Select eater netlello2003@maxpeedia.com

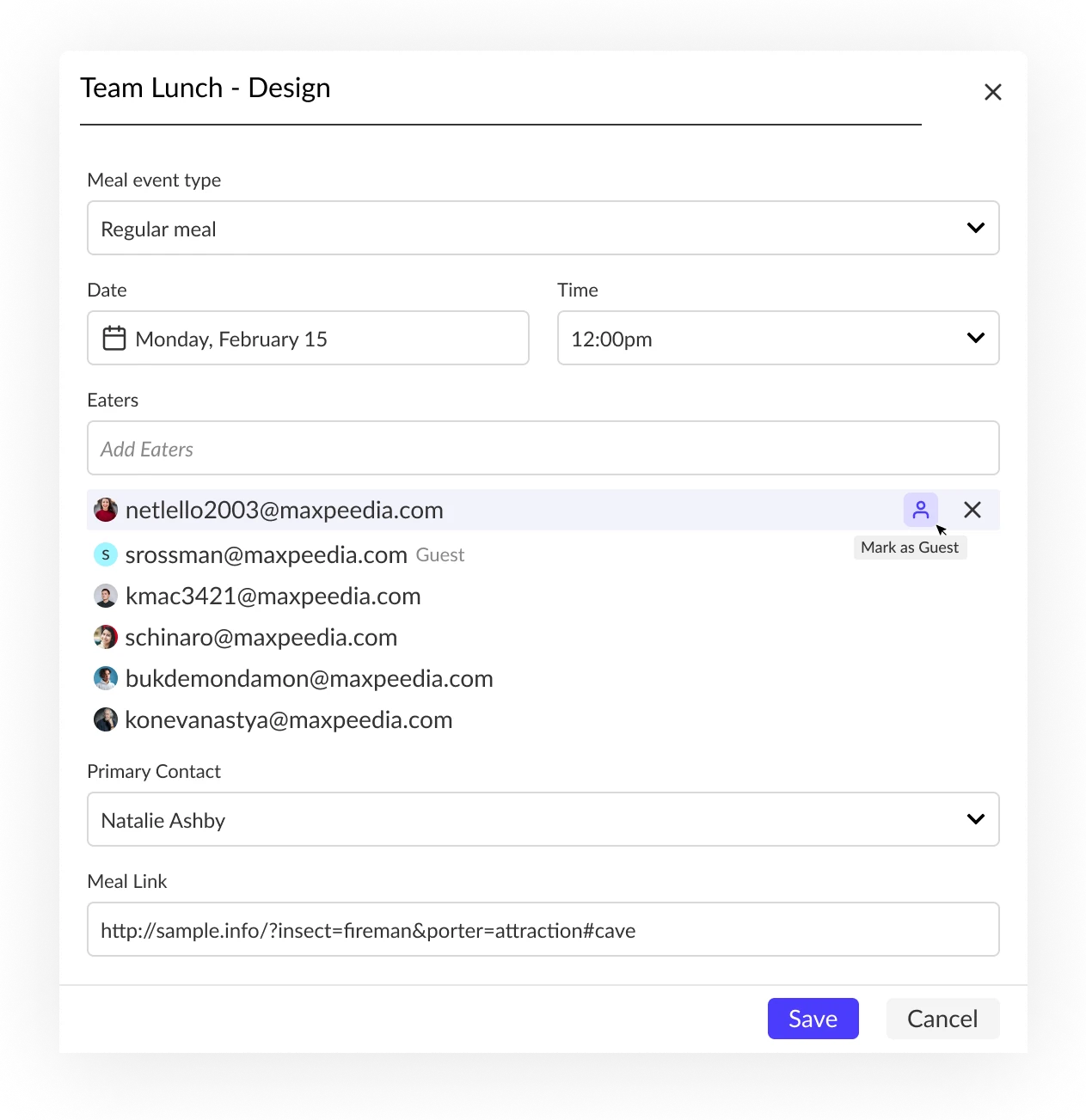pyautogui.click(x=285, y=510)
